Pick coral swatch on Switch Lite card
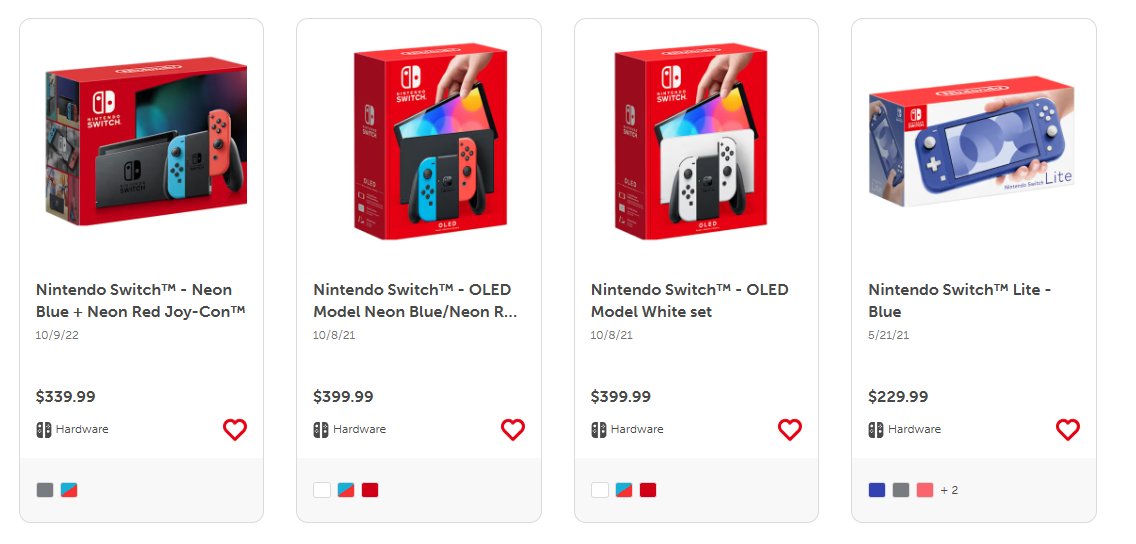Image resolution: width=1136 pixels, height=544 pixels. pyautogui.click(x=925, y=490)
